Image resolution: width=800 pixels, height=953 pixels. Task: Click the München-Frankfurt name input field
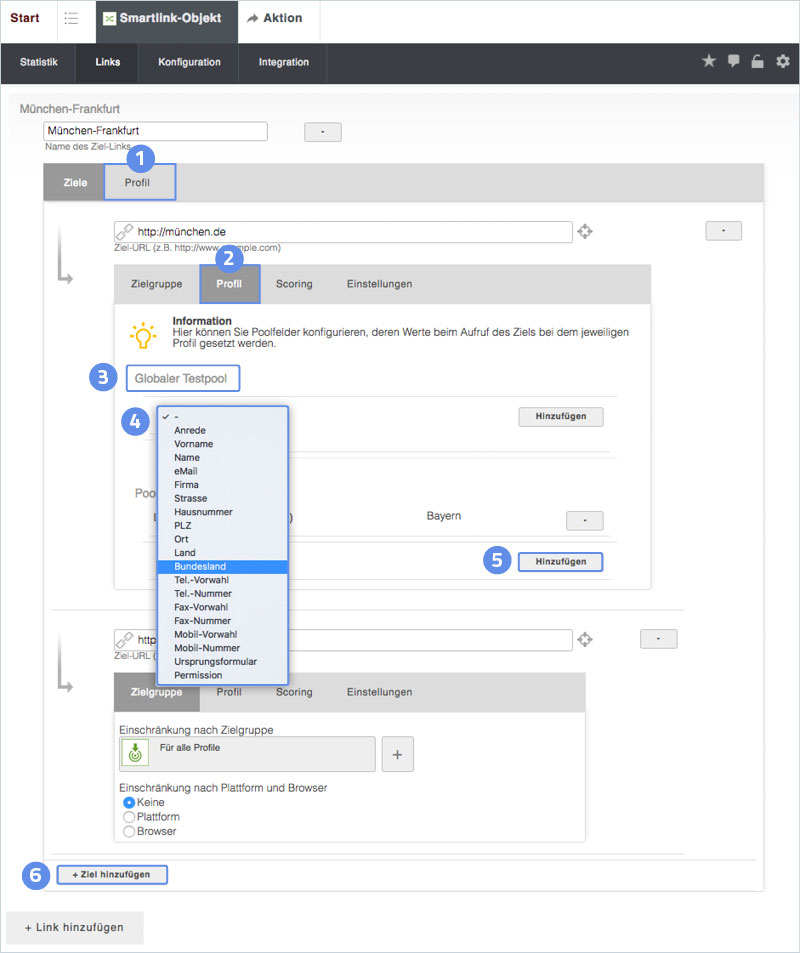[155, 131]
